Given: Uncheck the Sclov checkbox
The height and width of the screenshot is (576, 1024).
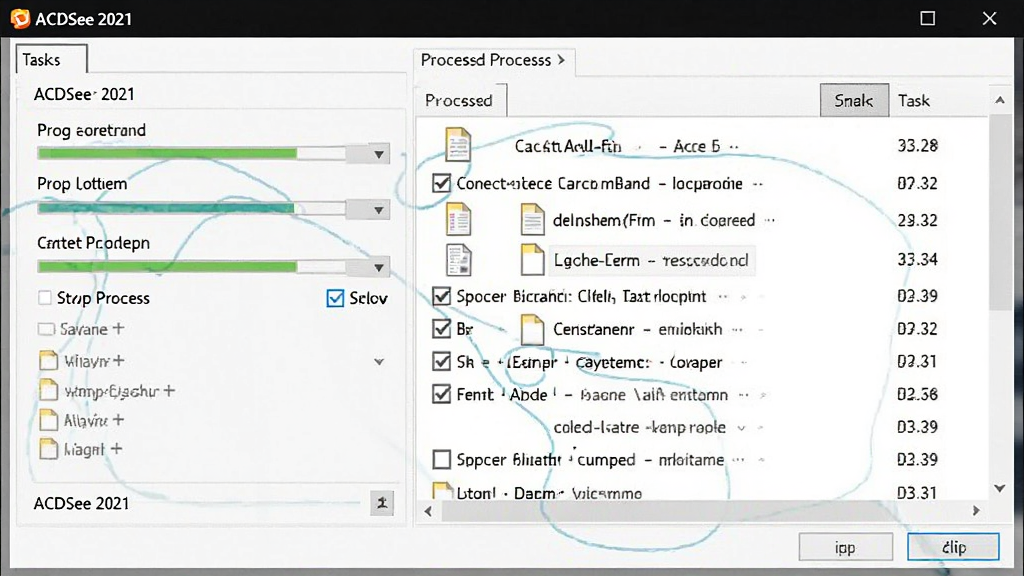Looking at the screenshot, I should pos(335,298).
